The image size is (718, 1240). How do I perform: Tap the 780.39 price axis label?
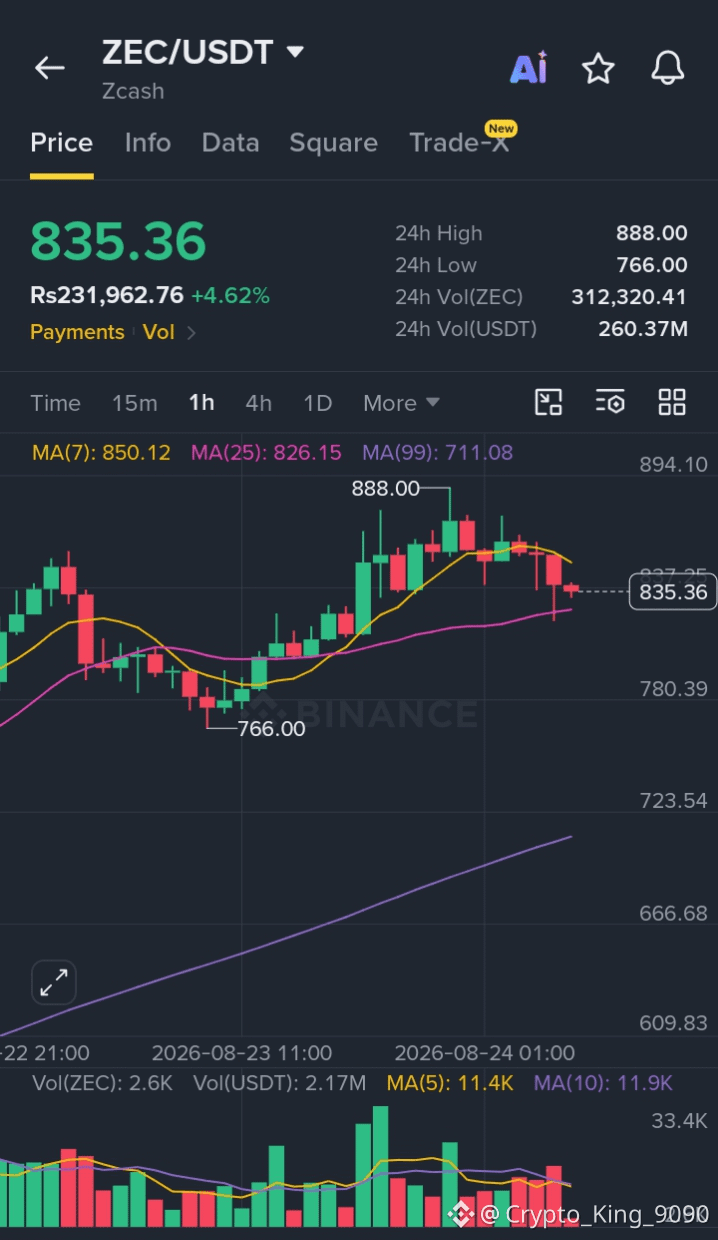(x=673, y=689)
